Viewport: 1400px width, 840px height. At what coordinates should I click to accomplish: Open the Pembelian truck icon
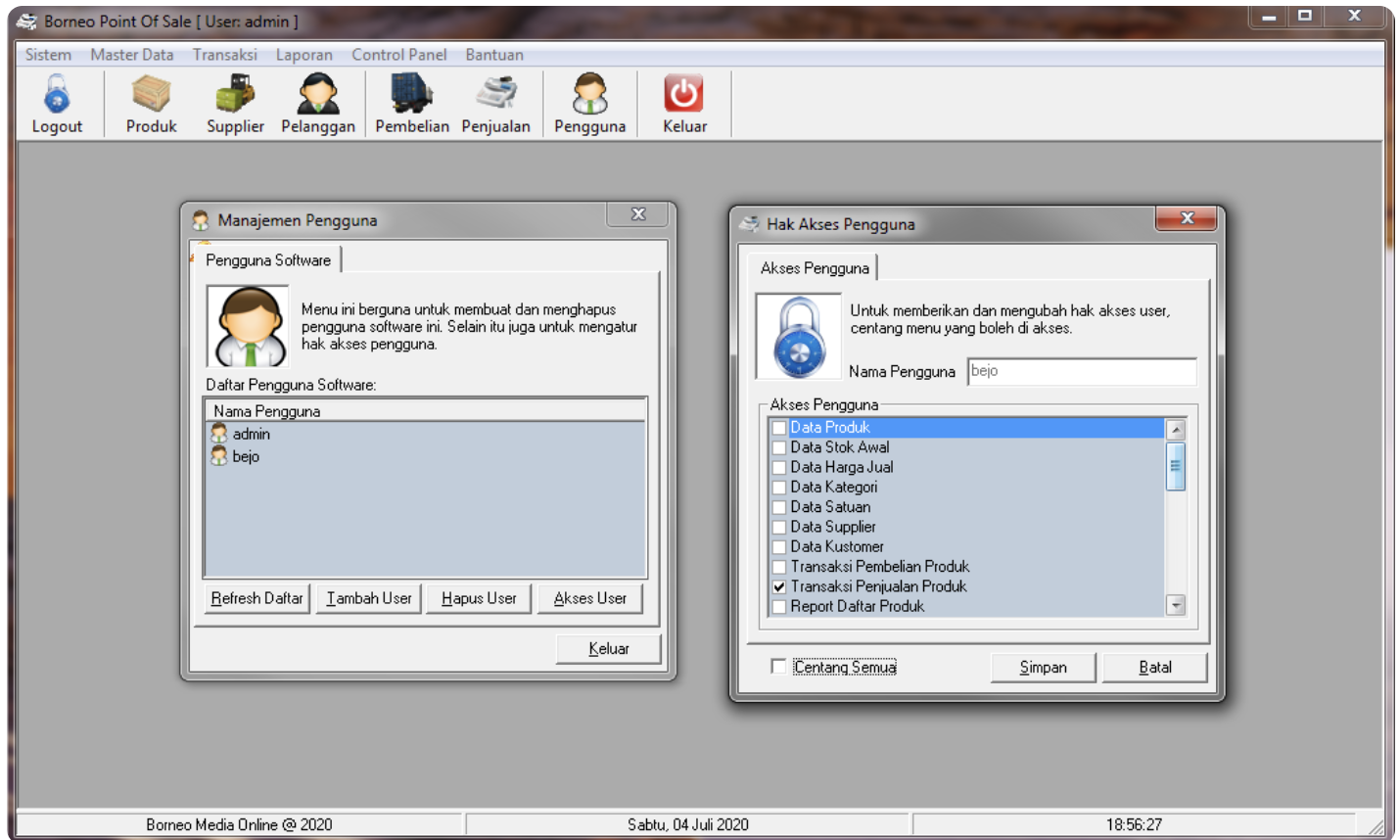point(411,95)
